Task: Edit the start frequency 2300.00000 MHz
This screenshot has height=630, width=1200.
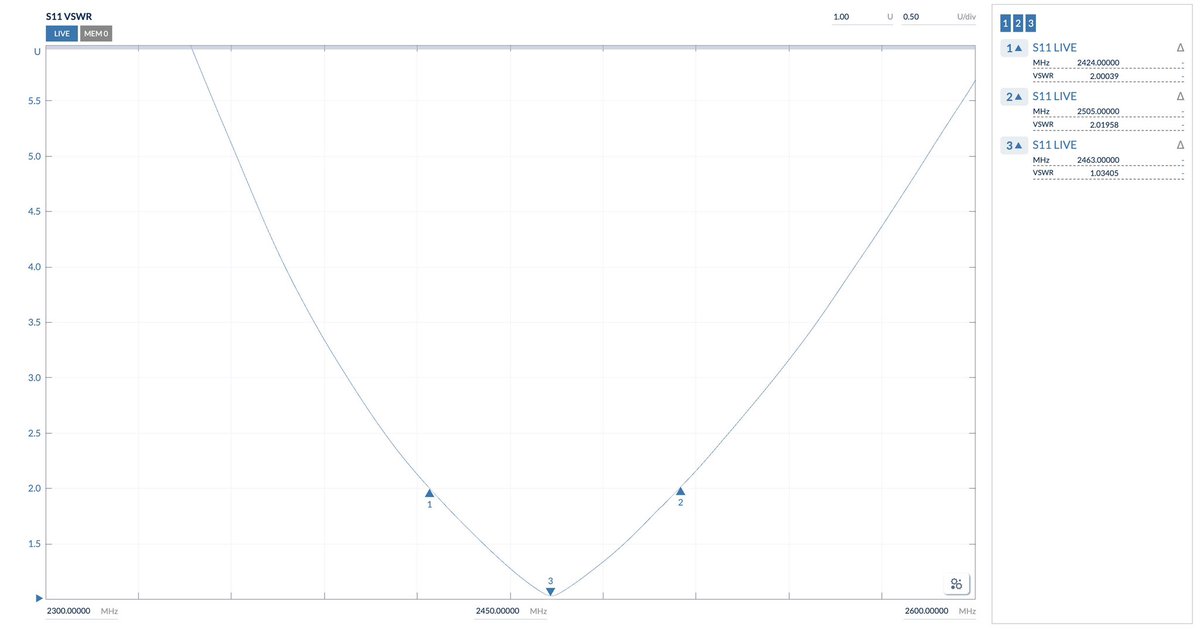Action: tap(82, 611)
